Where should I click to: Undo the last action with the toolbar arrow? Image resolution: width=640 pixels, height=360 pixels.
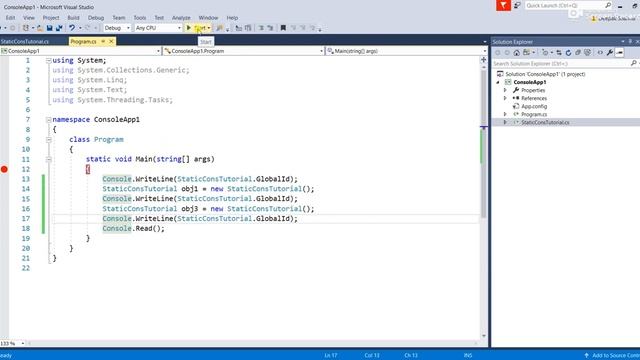[x=72, y=28]
